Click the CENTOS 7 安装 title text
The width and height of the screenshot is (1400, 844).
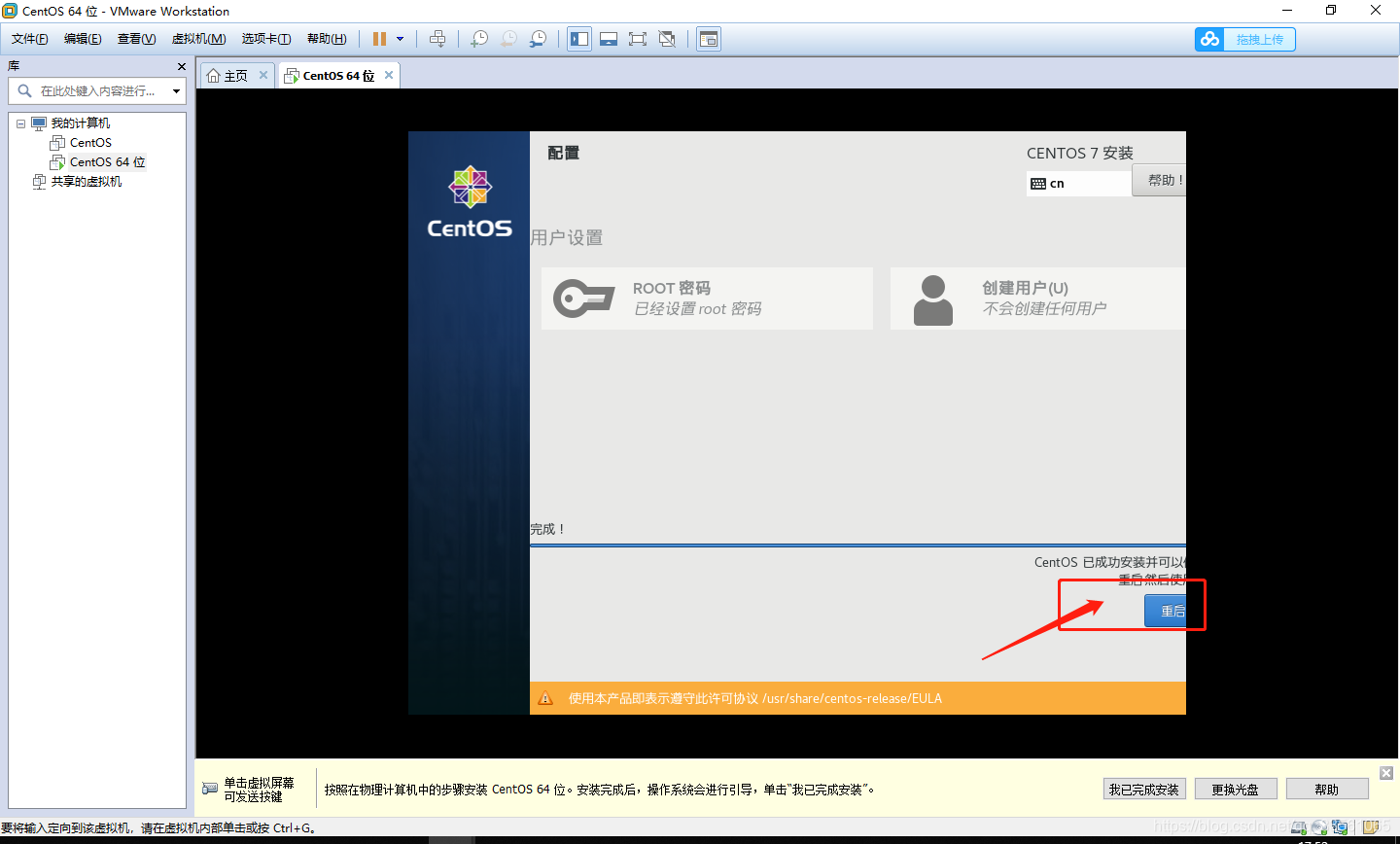pyautogui.click(x=1080, y=154)
